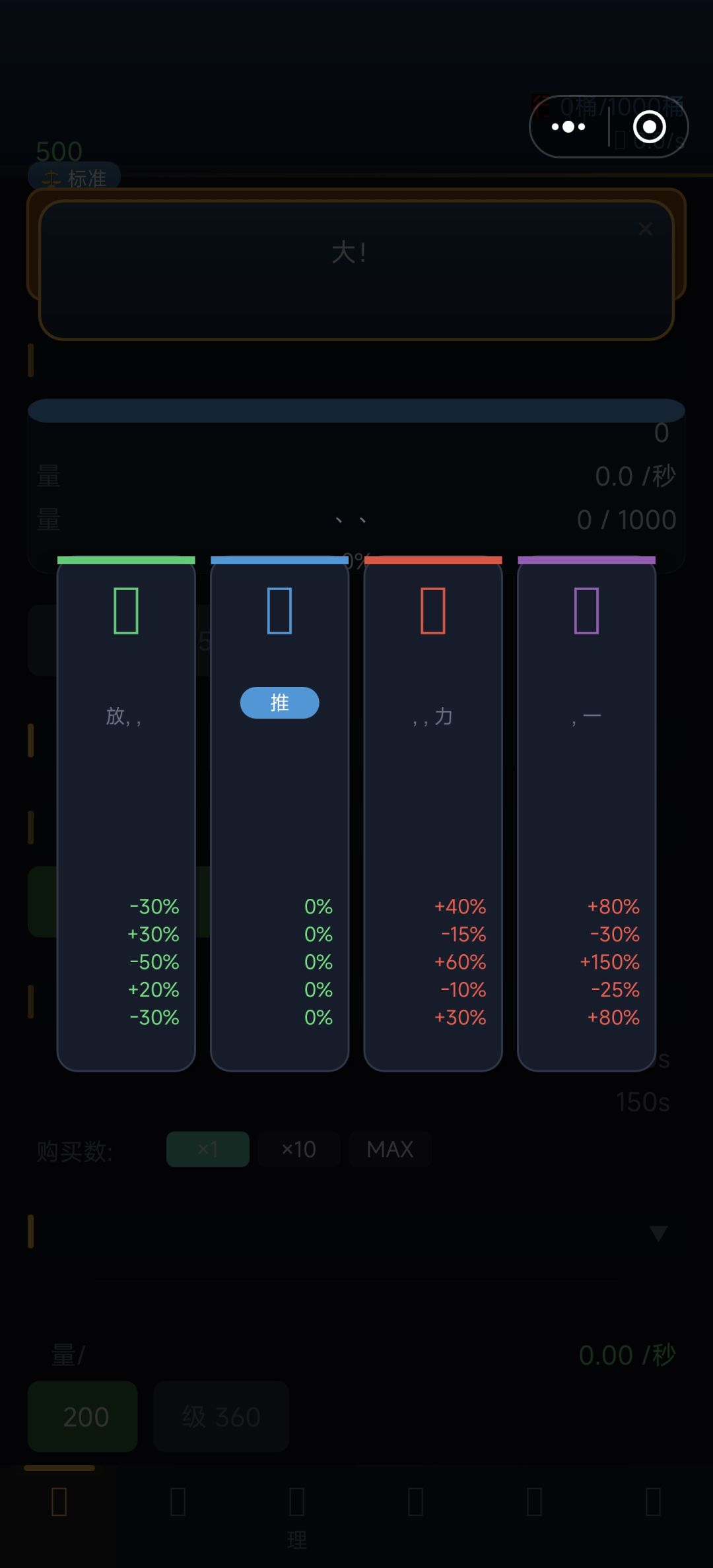Select the purple outlined card icon
713x1568 pixels.
pos(586,610)
